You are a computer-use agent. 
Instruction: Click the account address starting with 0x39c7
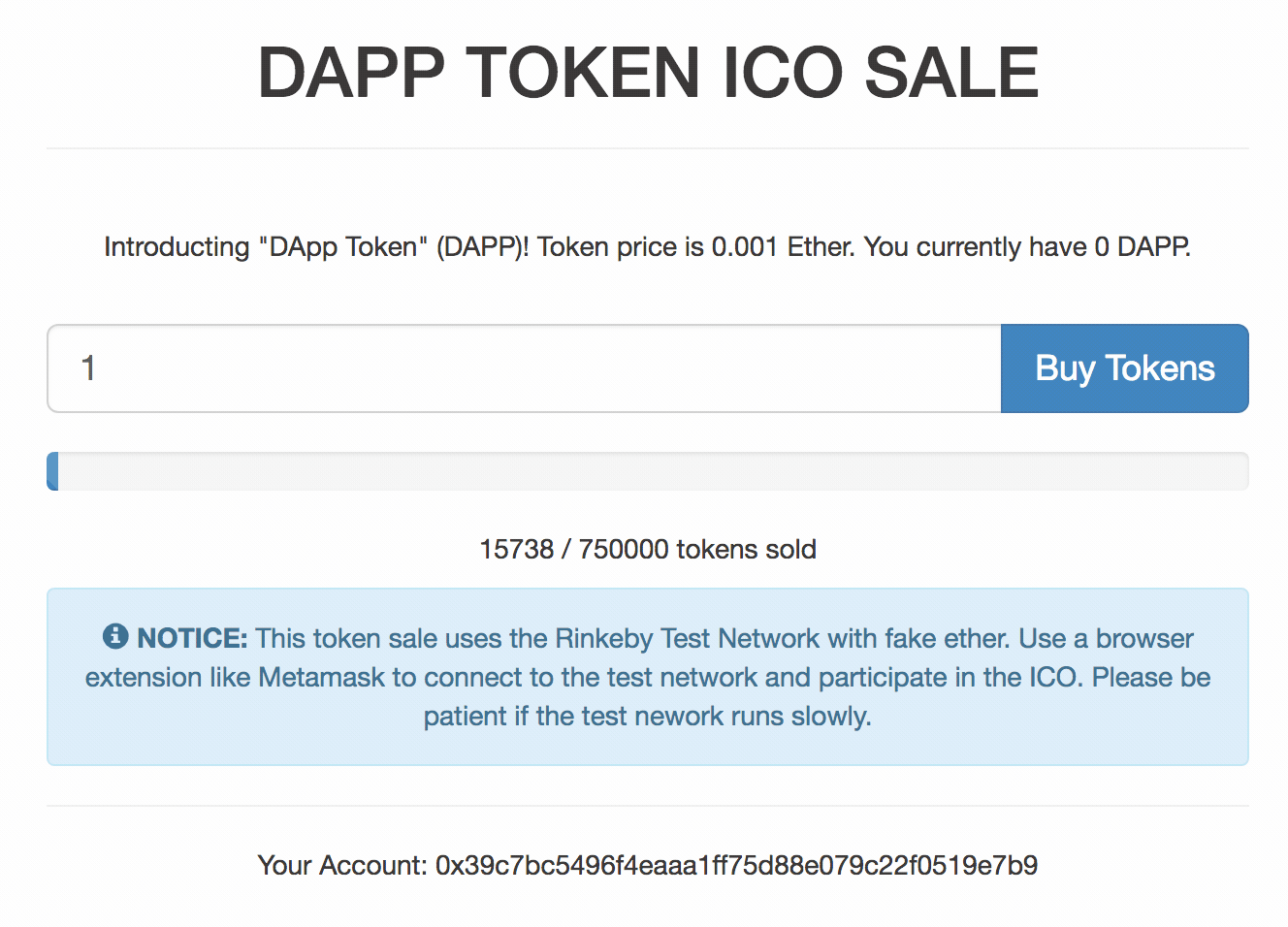click(736, 865)
